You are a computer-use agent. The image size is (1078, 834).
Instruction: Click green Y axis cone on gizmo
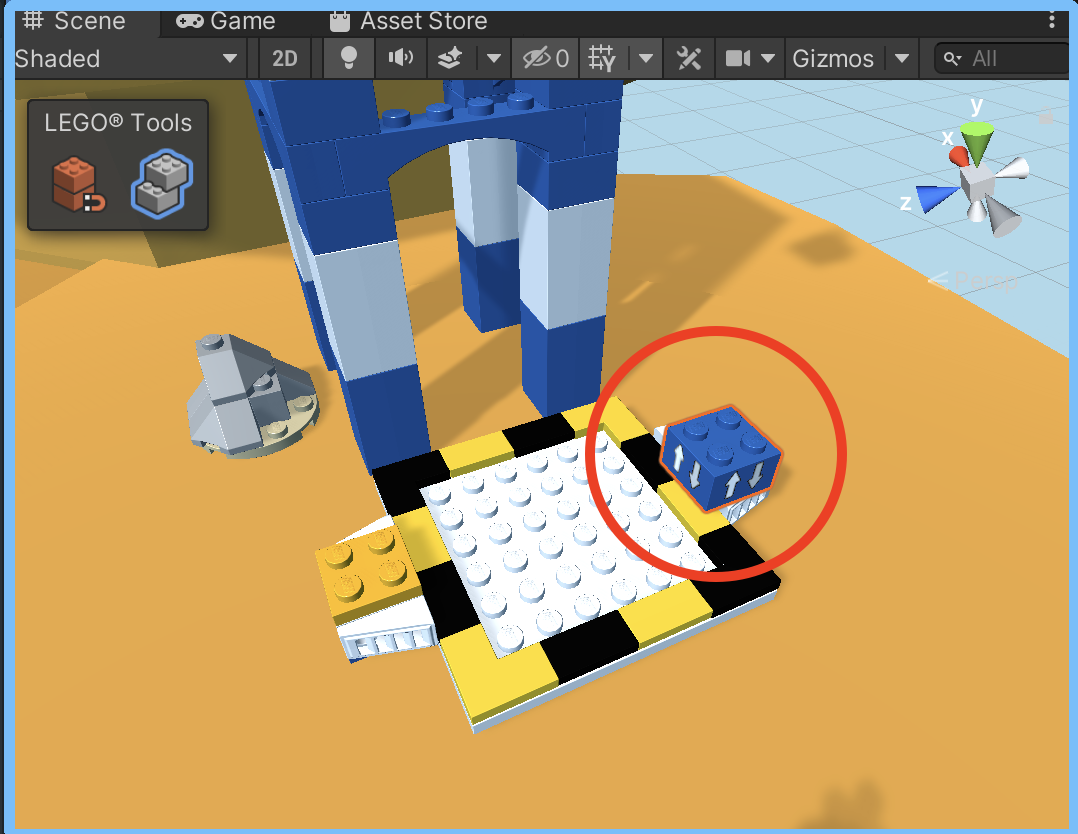[x=977, y=142]
